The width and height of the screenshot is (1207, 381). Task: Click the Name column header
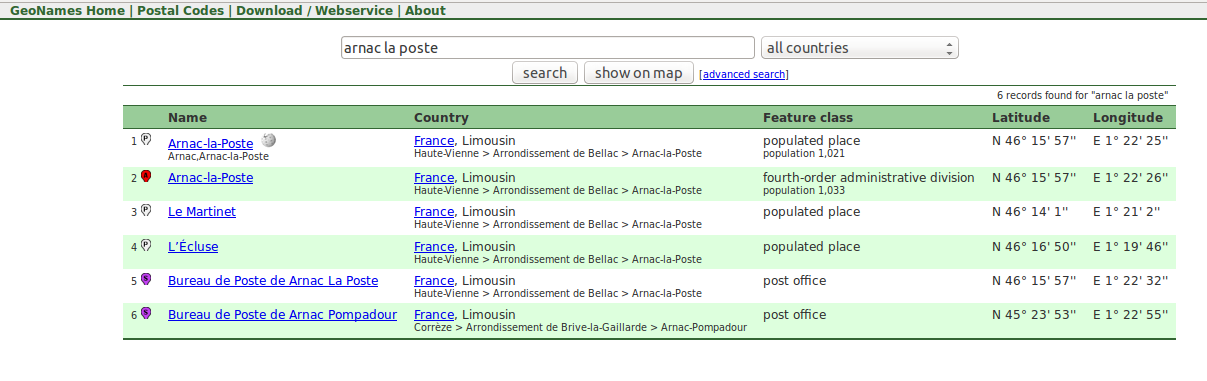click(x=187, y=117)
